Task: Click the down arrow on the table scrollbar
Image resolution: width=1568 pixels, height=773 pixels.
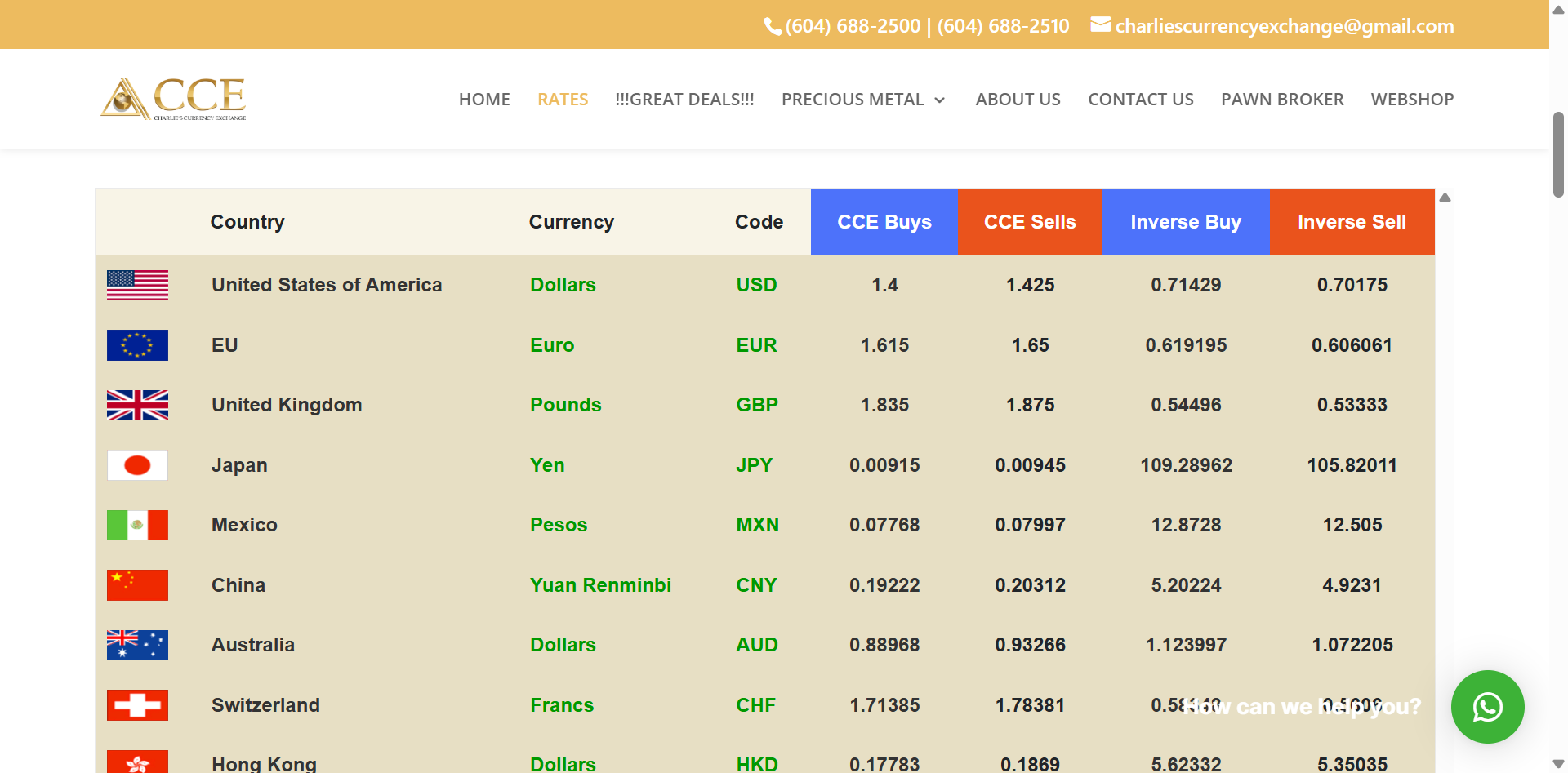Action: click(x=1557, y=764)
